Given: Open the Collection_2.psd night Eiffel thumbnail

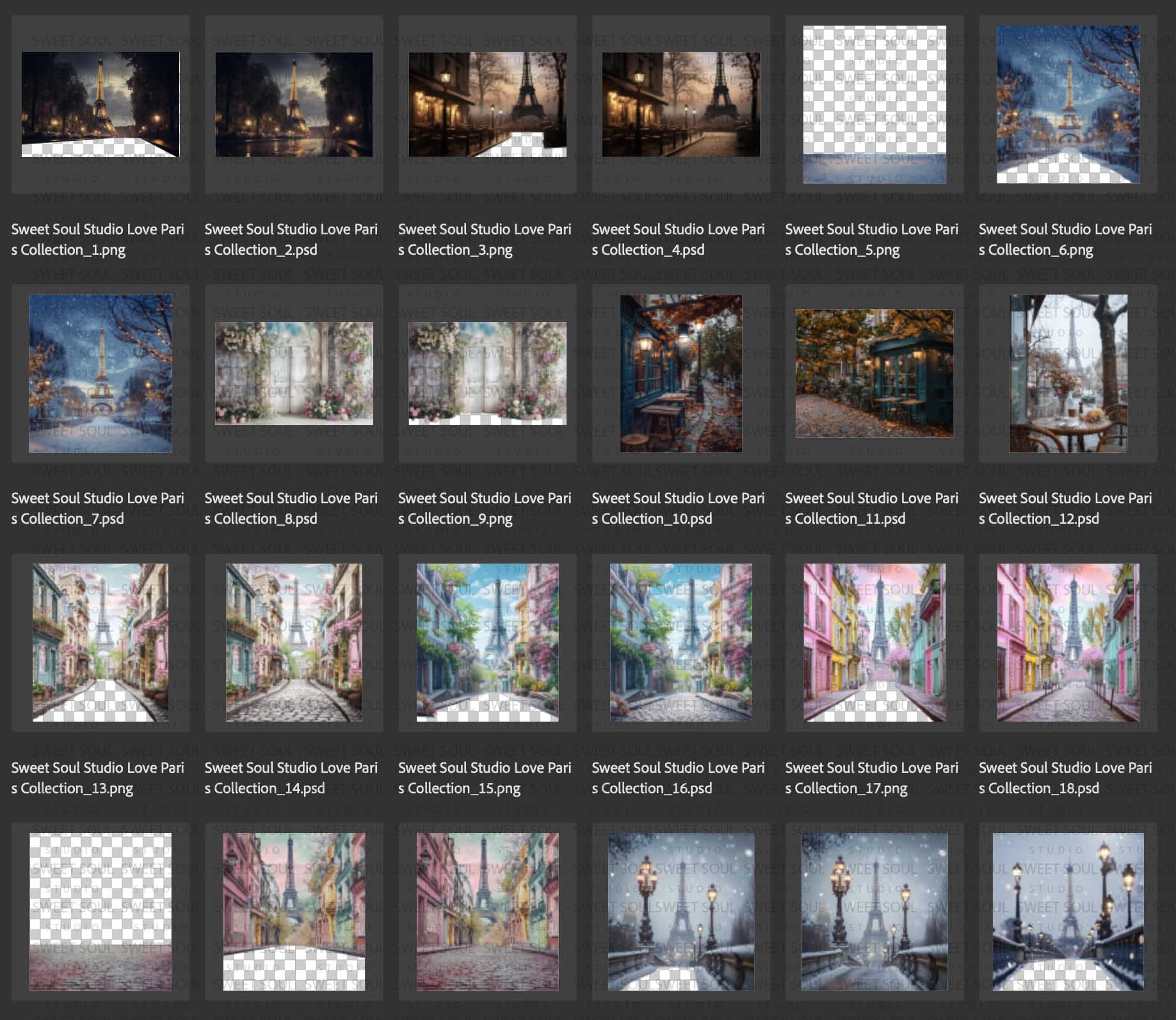Looking at the screenshot, I should [x=294, y=104].
